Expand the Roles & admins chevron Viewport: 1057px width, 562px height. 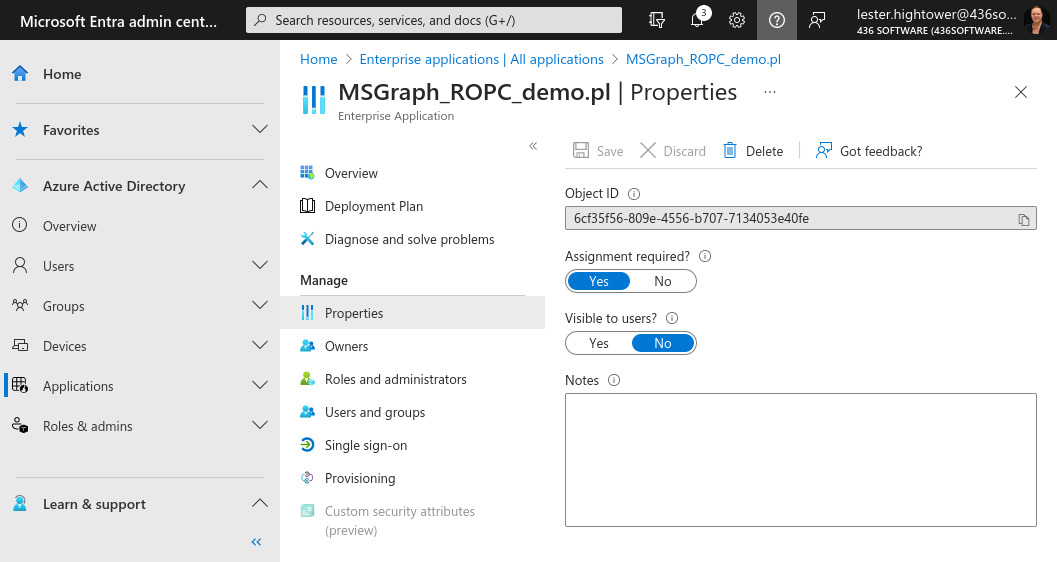coord(260,425)
